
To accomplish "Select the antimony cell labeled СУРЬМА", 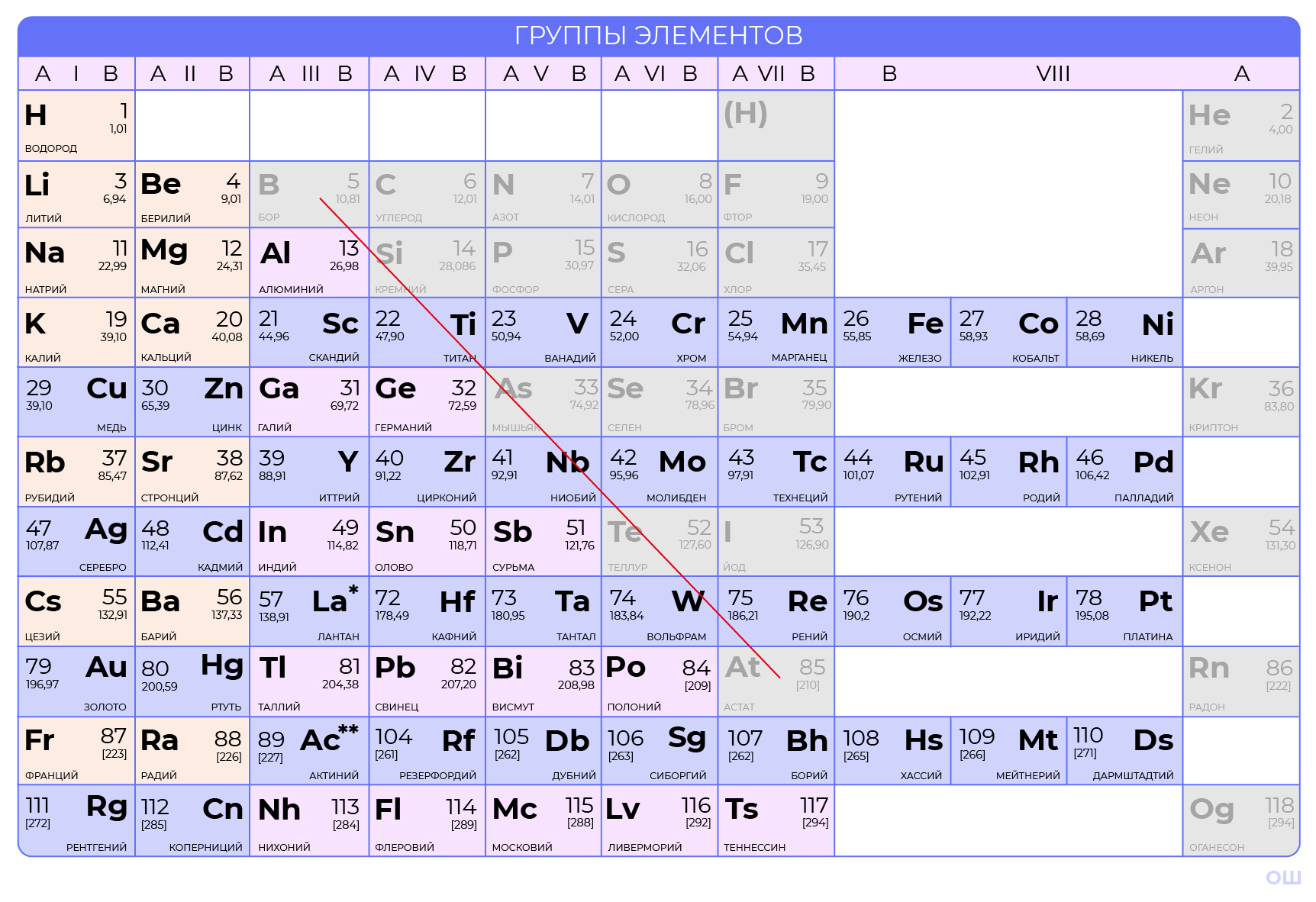I will tap(543, 542).
